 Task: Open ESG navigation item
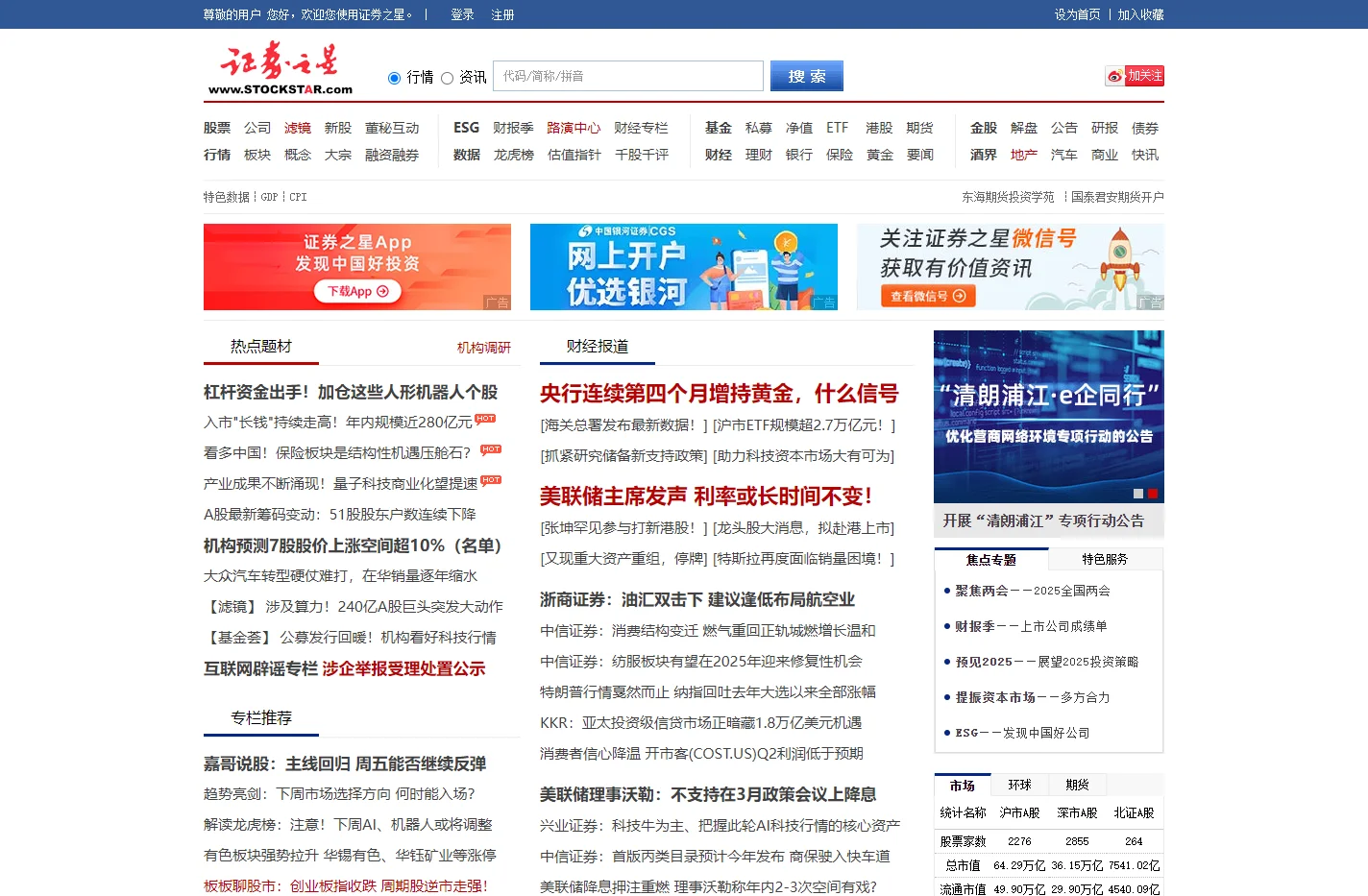(x=466, y=128)
